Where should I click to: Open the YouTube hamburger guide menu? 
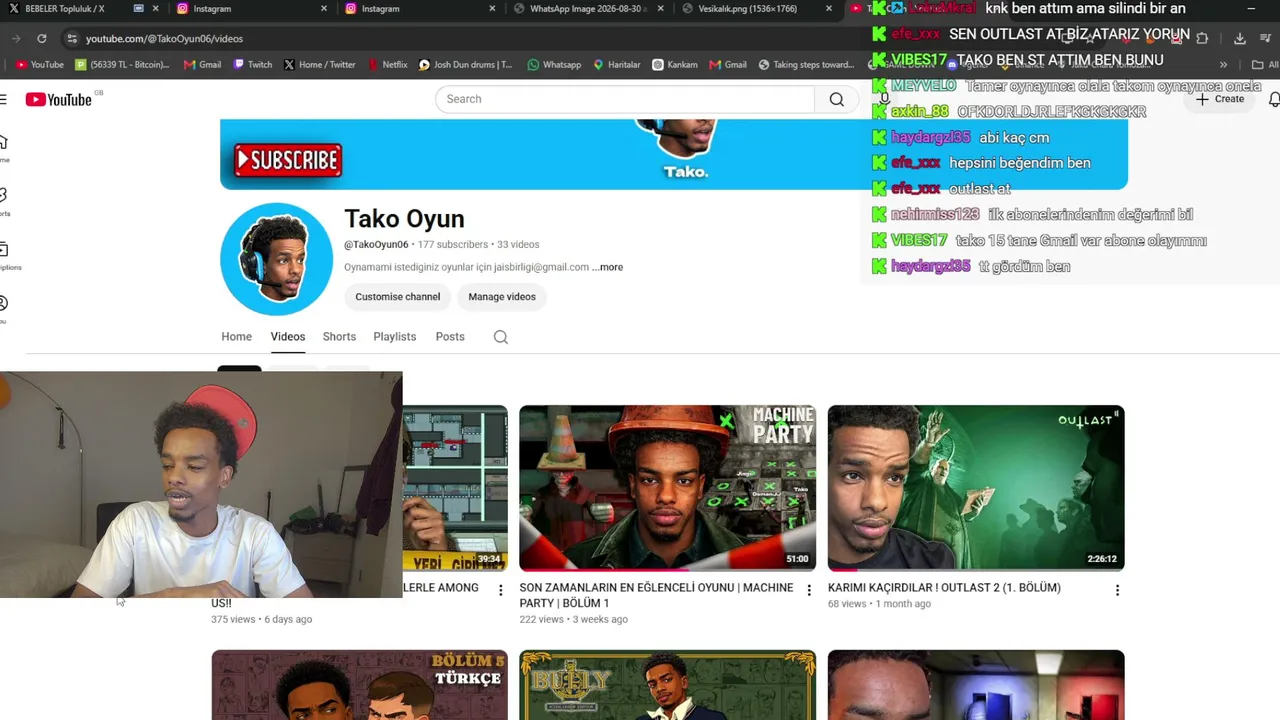(x=4, y=99)
